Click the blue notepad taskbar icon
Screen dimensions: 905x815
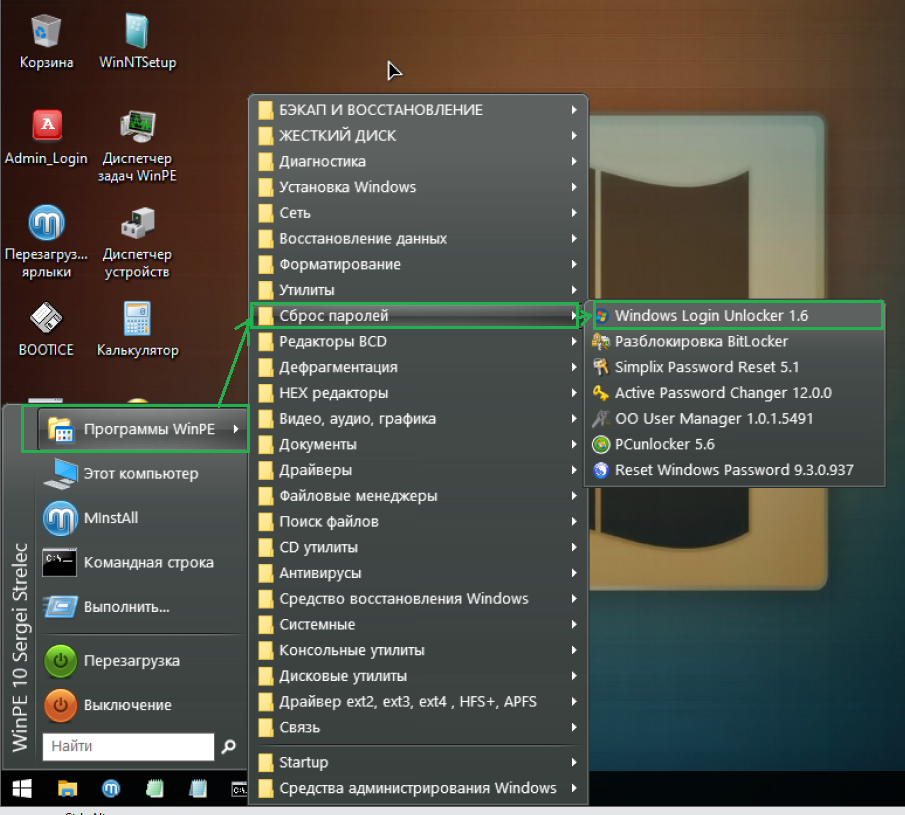click(198, 788)
